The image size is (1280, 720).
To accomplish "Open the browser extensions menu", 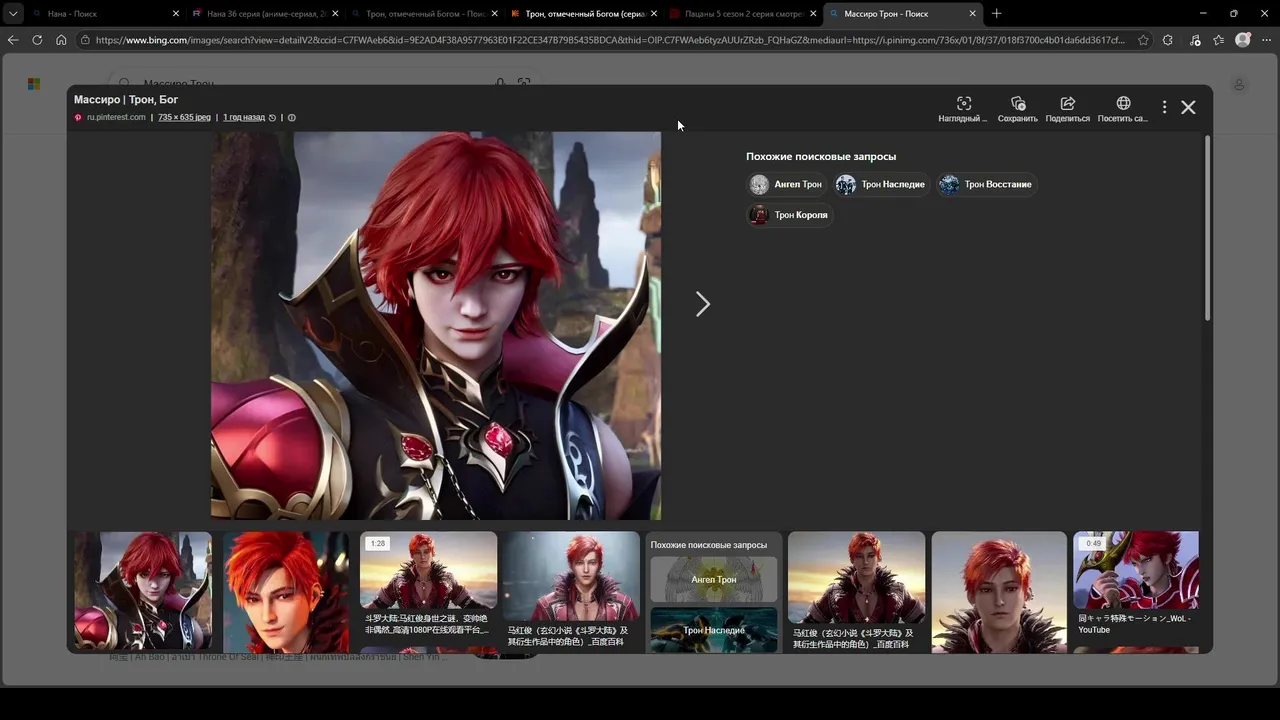I will point(1168,40).
